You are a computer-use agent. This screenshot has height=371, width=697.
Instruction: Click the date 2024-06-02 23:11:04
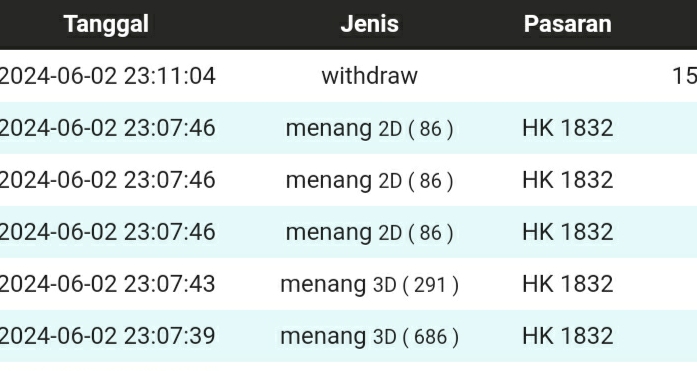[107, 76]
